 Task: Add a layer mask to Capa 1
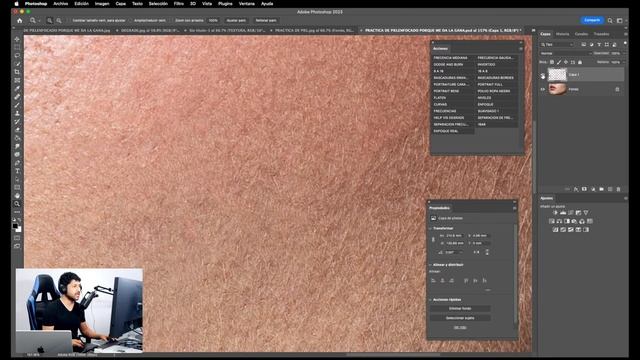point(584,189)
